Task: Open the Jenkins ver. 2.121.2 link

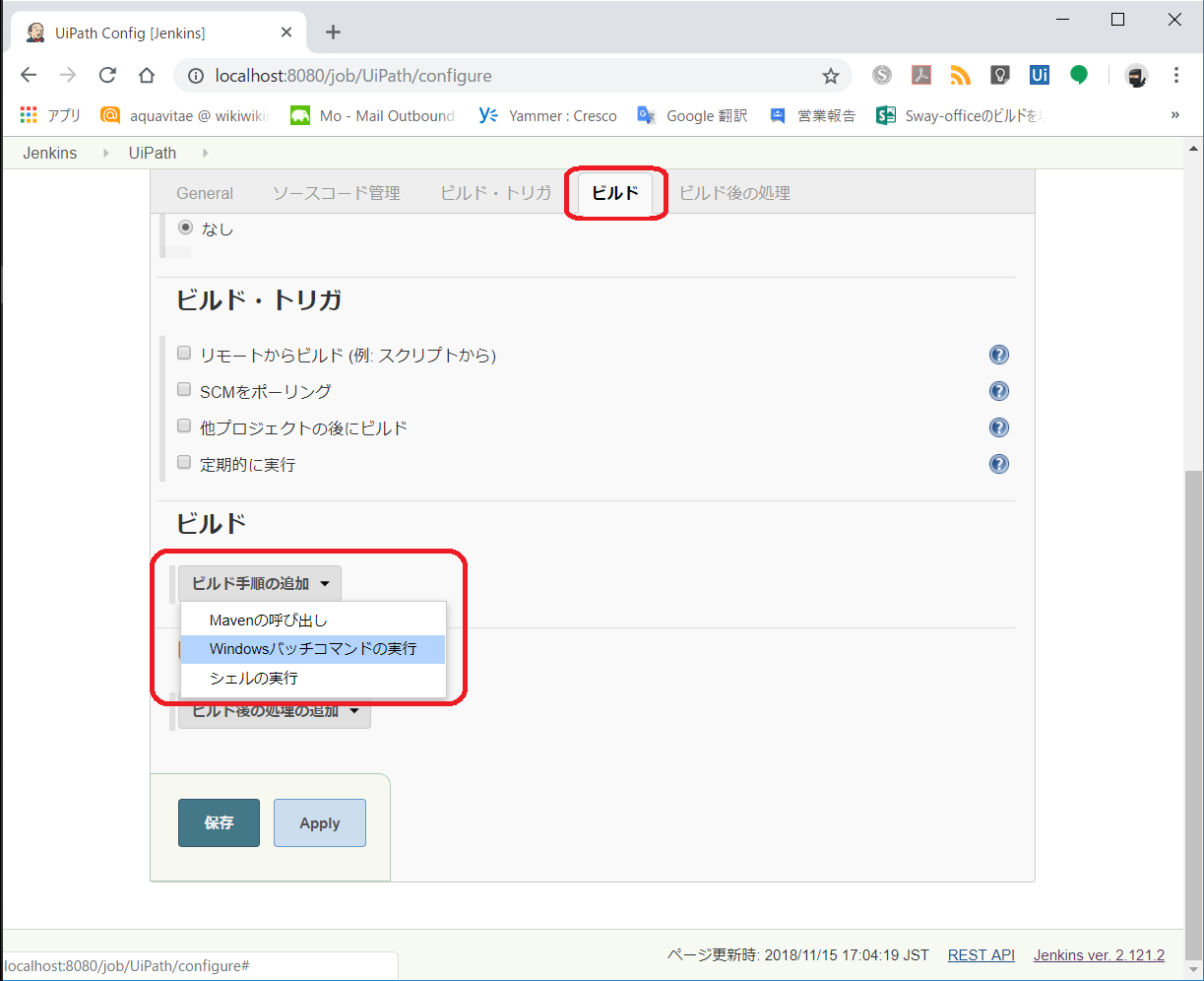Action: [1099, 954]
